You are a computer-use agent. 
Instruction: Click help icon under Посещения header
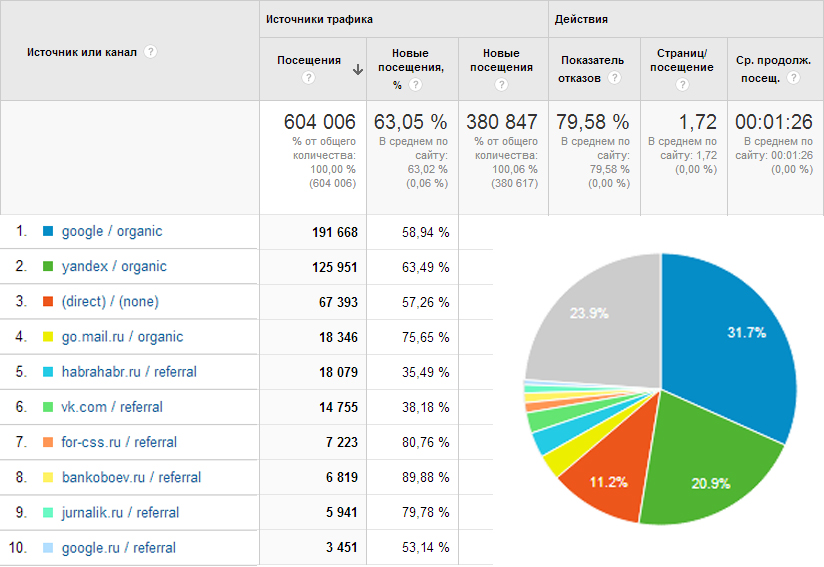tap(309, 78)
